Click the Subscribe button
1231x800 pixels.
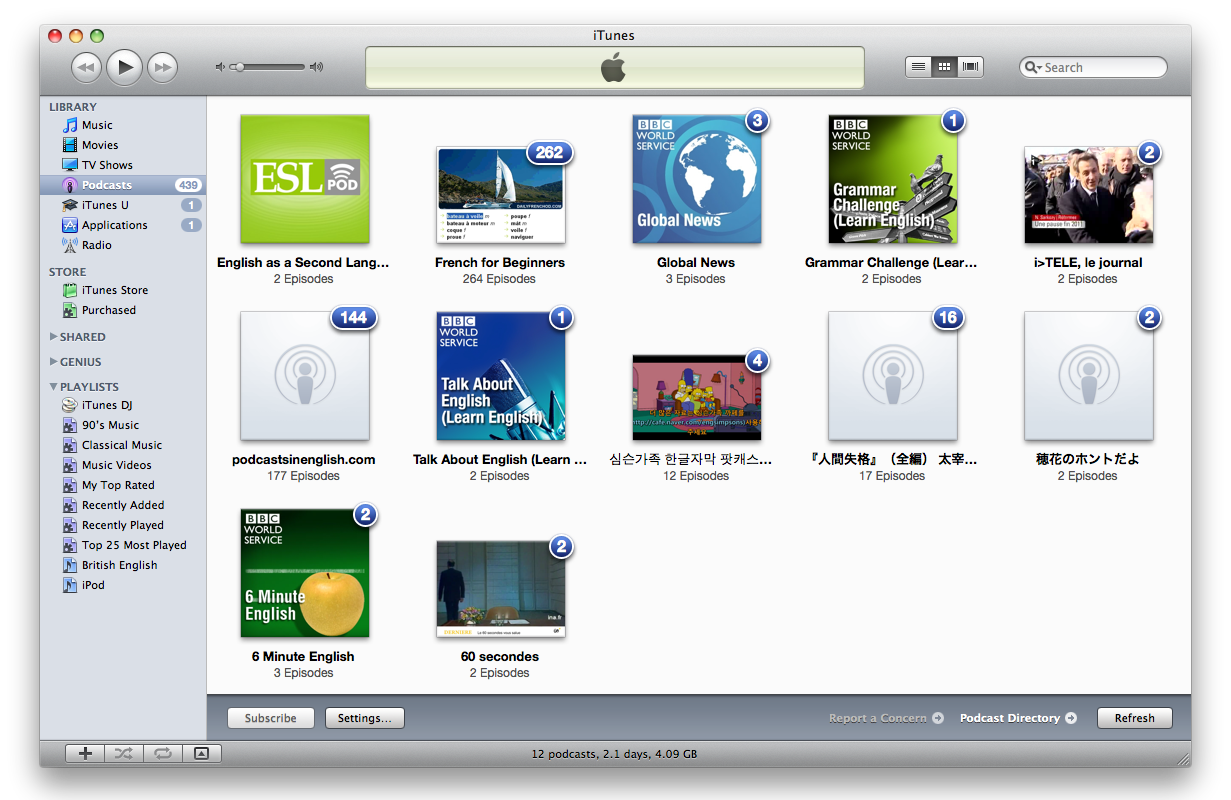271,718
